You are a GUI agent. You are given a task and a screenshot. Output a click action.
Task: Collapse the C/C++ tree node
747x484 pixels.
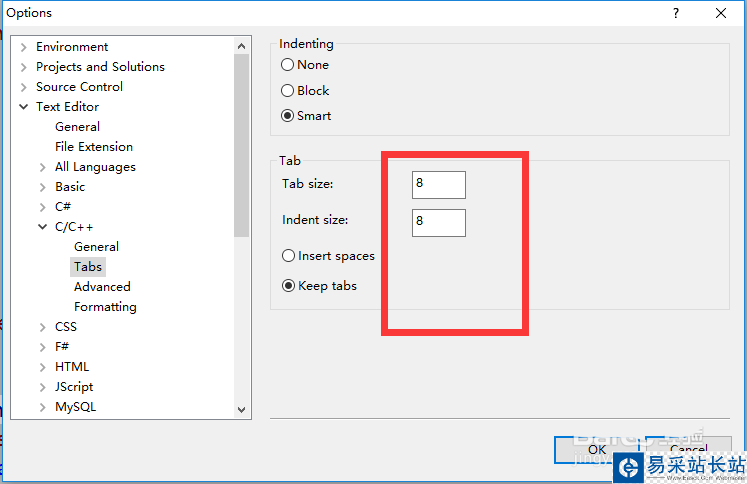pos(42,227)
